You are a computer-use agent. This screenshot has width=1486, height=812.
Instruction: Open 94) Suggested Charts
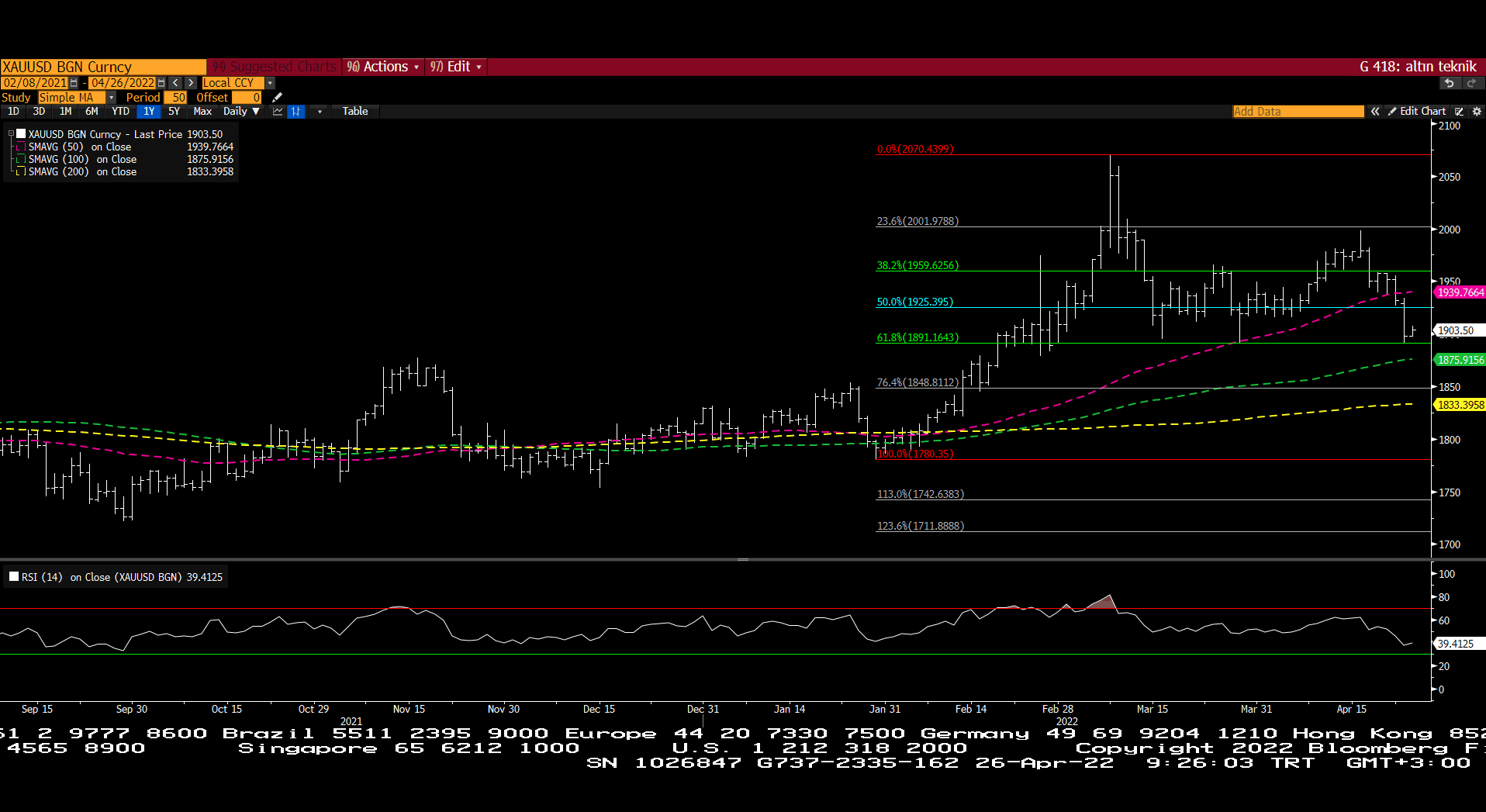[x=275, y=67]
